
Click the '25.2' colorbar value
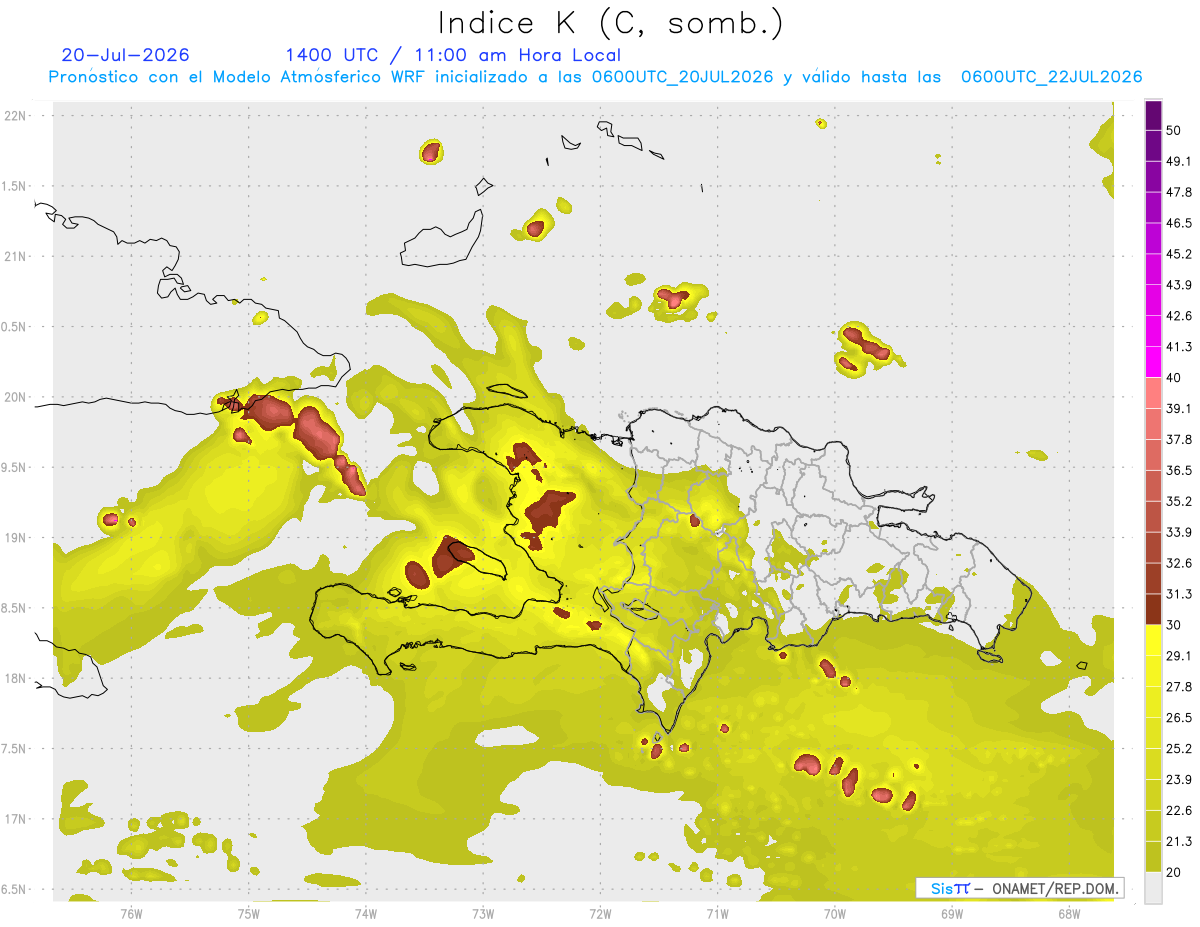pos(1179,749)
